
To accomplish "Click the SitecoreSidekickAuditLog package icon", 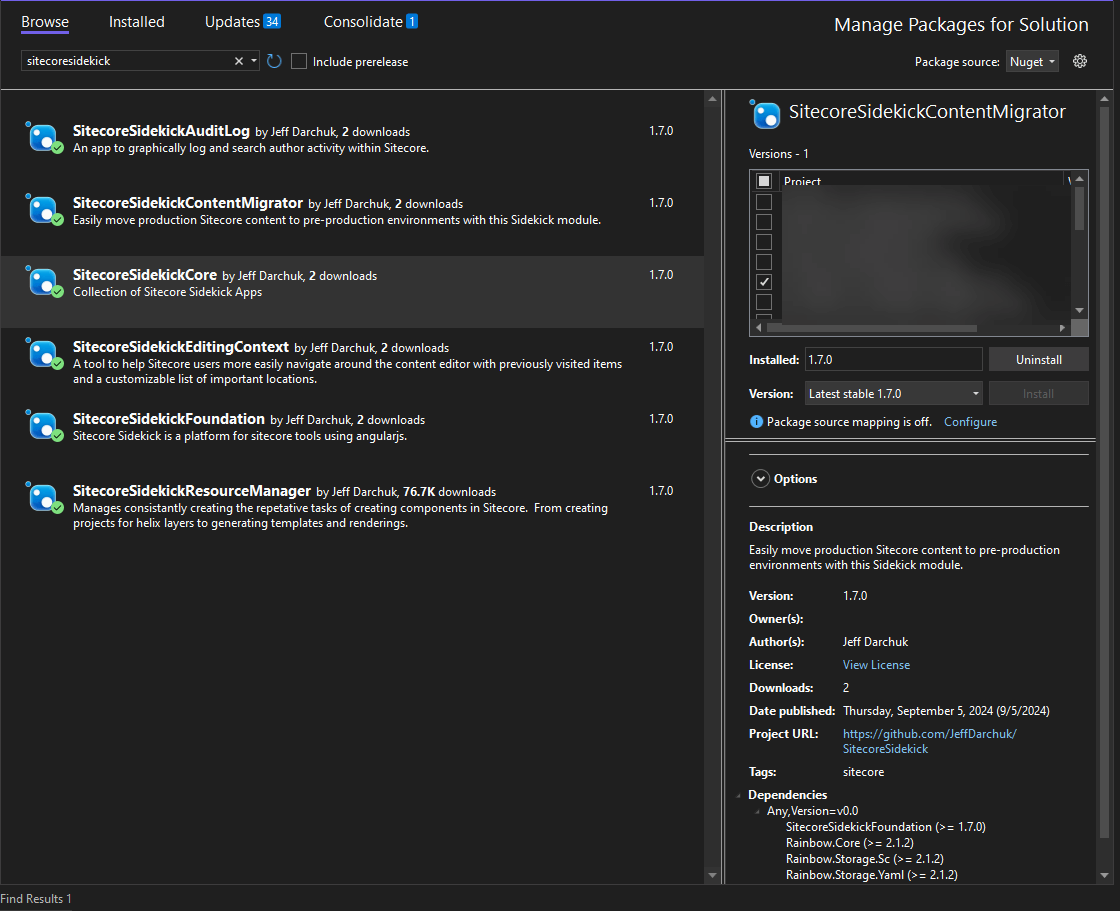I will click(44, 137).
